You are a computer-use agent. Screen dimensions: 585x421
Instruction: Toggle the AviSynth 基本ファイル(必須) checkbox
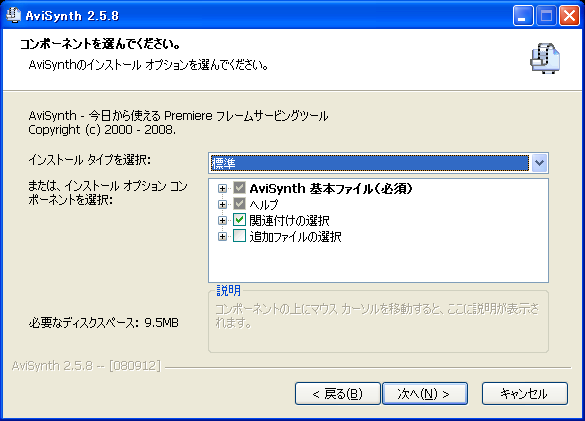pos(239,188)
